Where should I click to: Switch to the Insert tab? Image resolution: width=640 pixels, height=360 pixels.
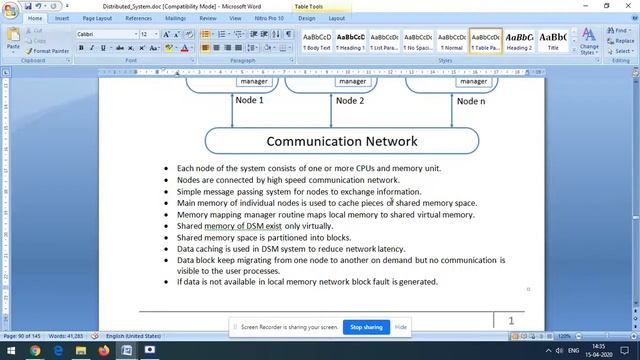62,18
